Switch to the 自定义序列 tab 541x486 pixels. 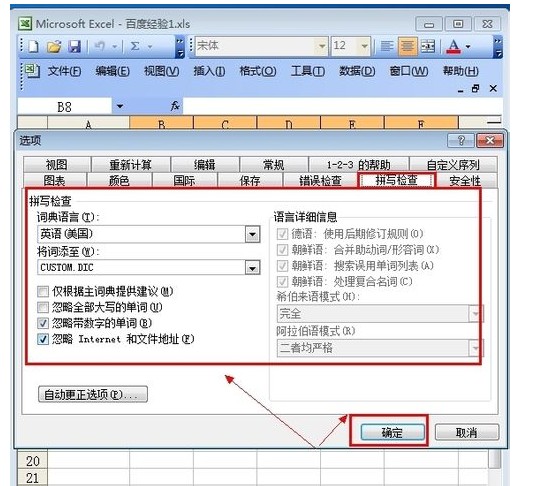tap(453, 165)
